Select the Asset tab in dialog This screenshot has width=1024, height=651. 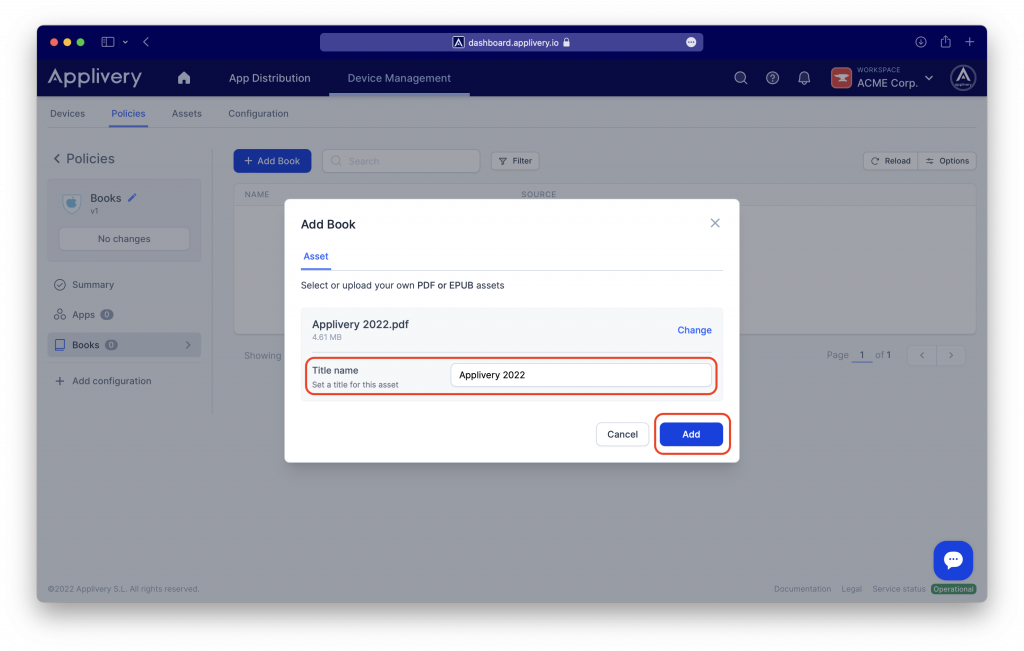315,257
